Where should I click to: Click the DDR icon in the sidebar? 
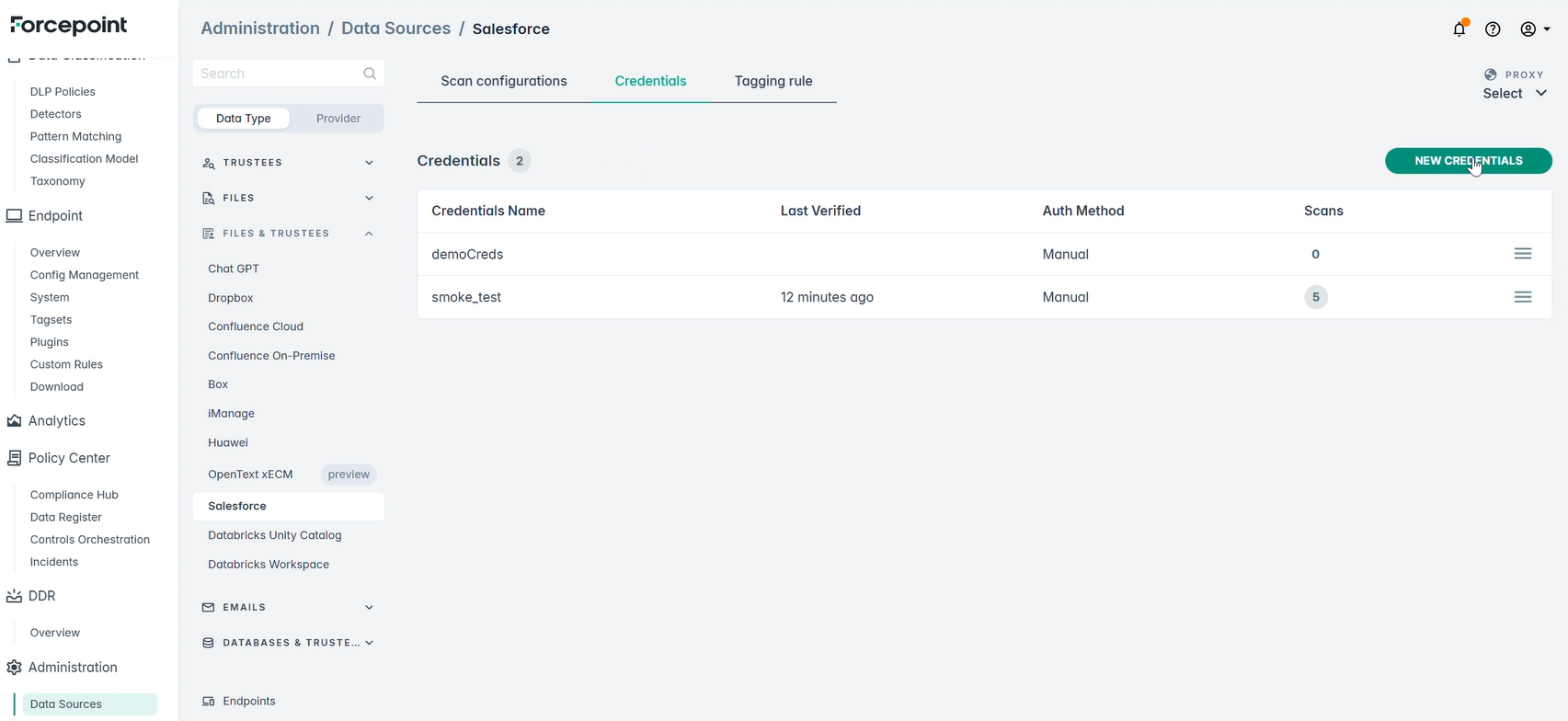tap(14, 596)
